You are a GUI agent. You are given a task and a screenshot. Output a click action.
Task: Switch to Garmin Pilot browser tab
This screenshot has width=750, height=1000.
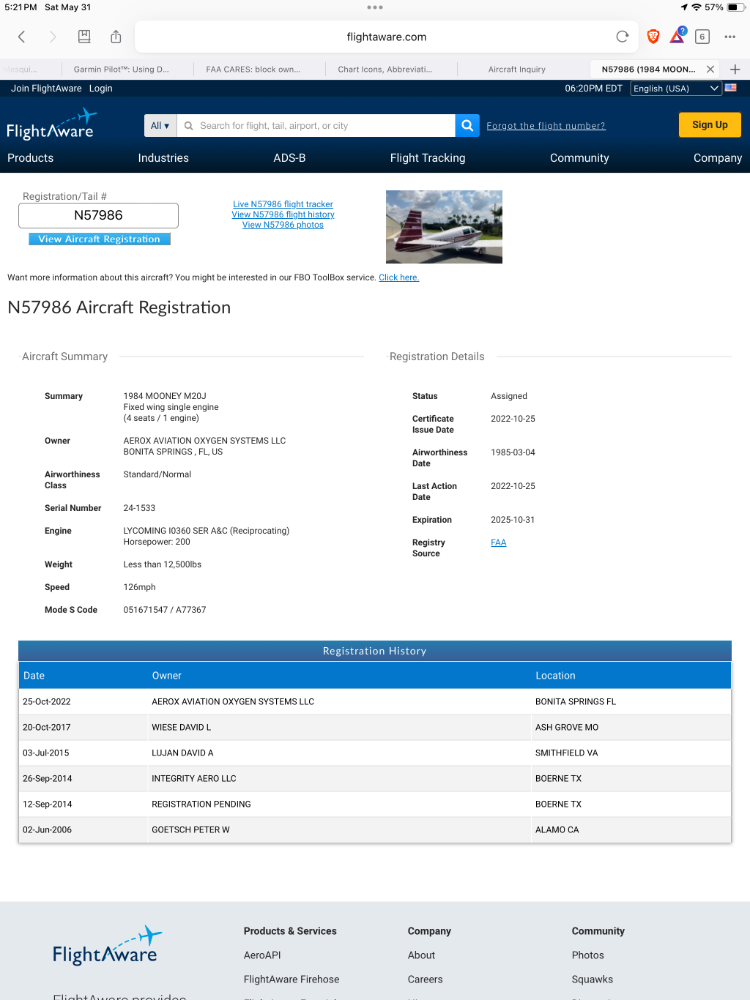click(121, 69)
